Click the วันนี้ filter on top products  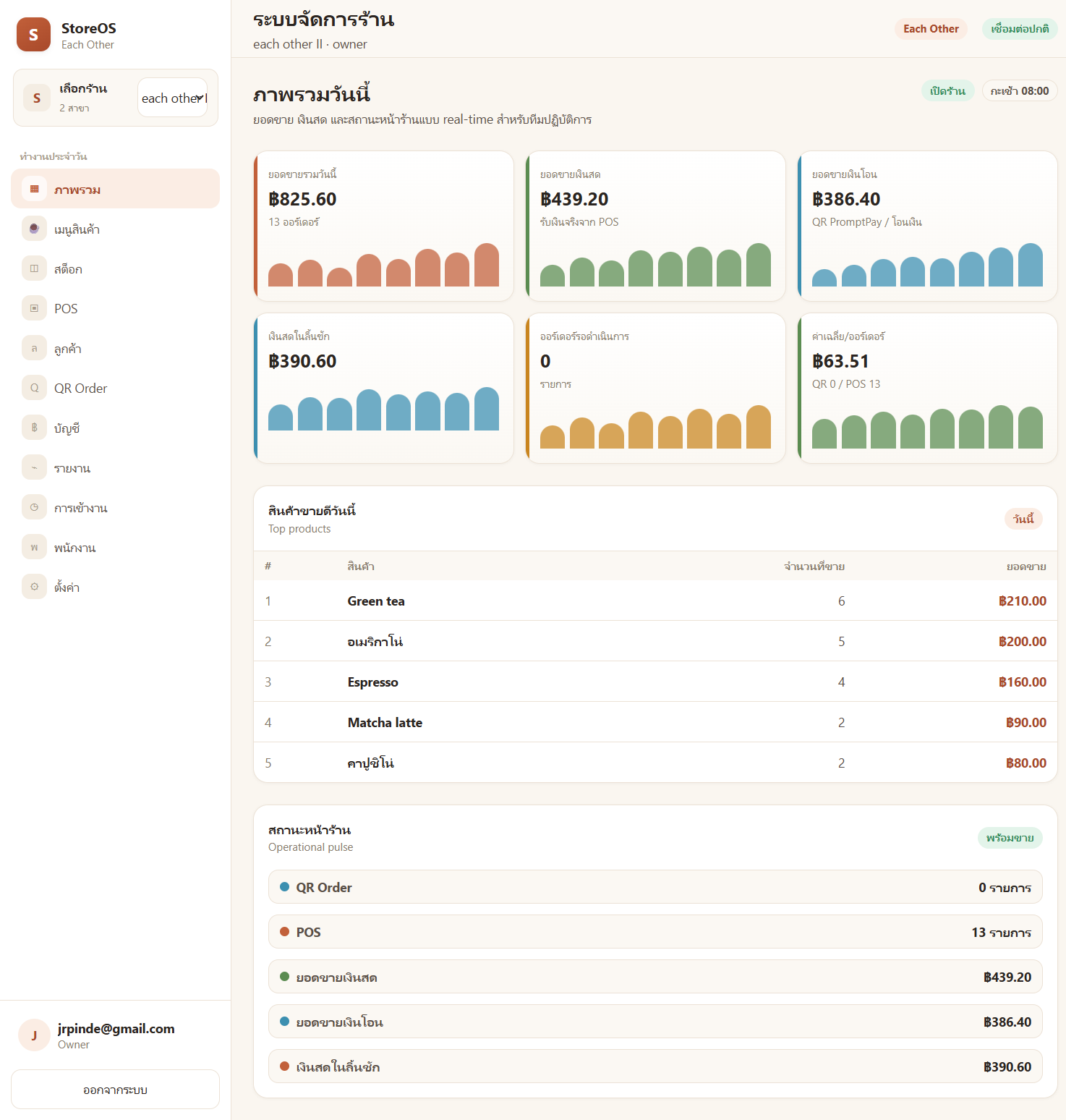tap(1023, 519)
